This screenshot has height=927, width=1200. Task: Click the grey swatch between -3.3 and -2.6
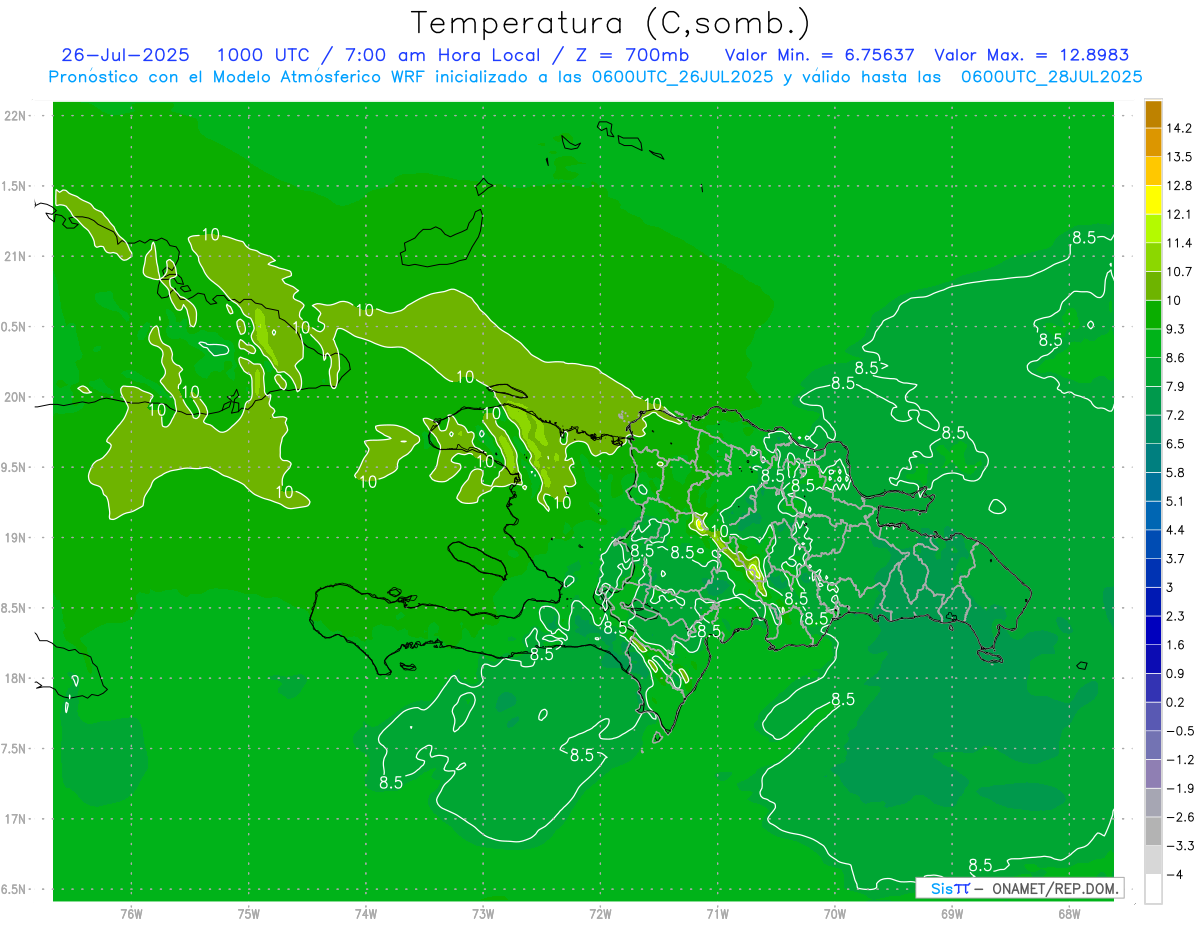1153,831
